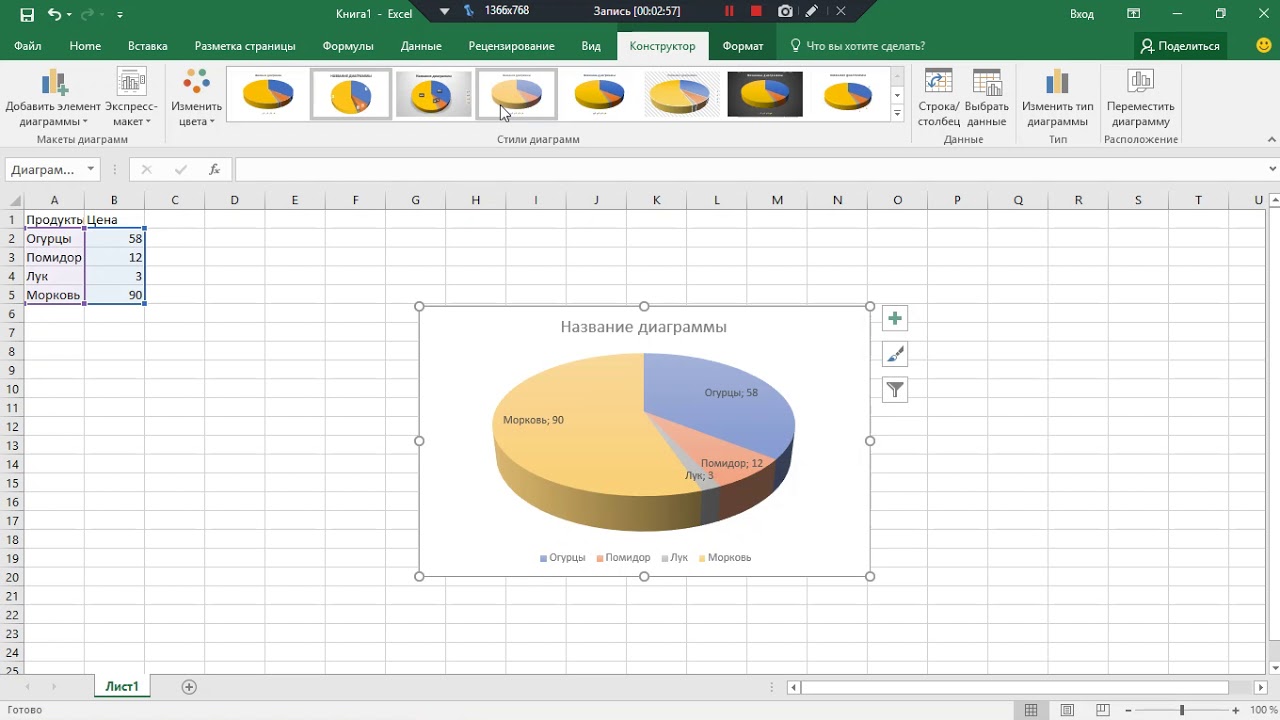Click the Chart Elements plus button
1280x720 pixels.
895,319
